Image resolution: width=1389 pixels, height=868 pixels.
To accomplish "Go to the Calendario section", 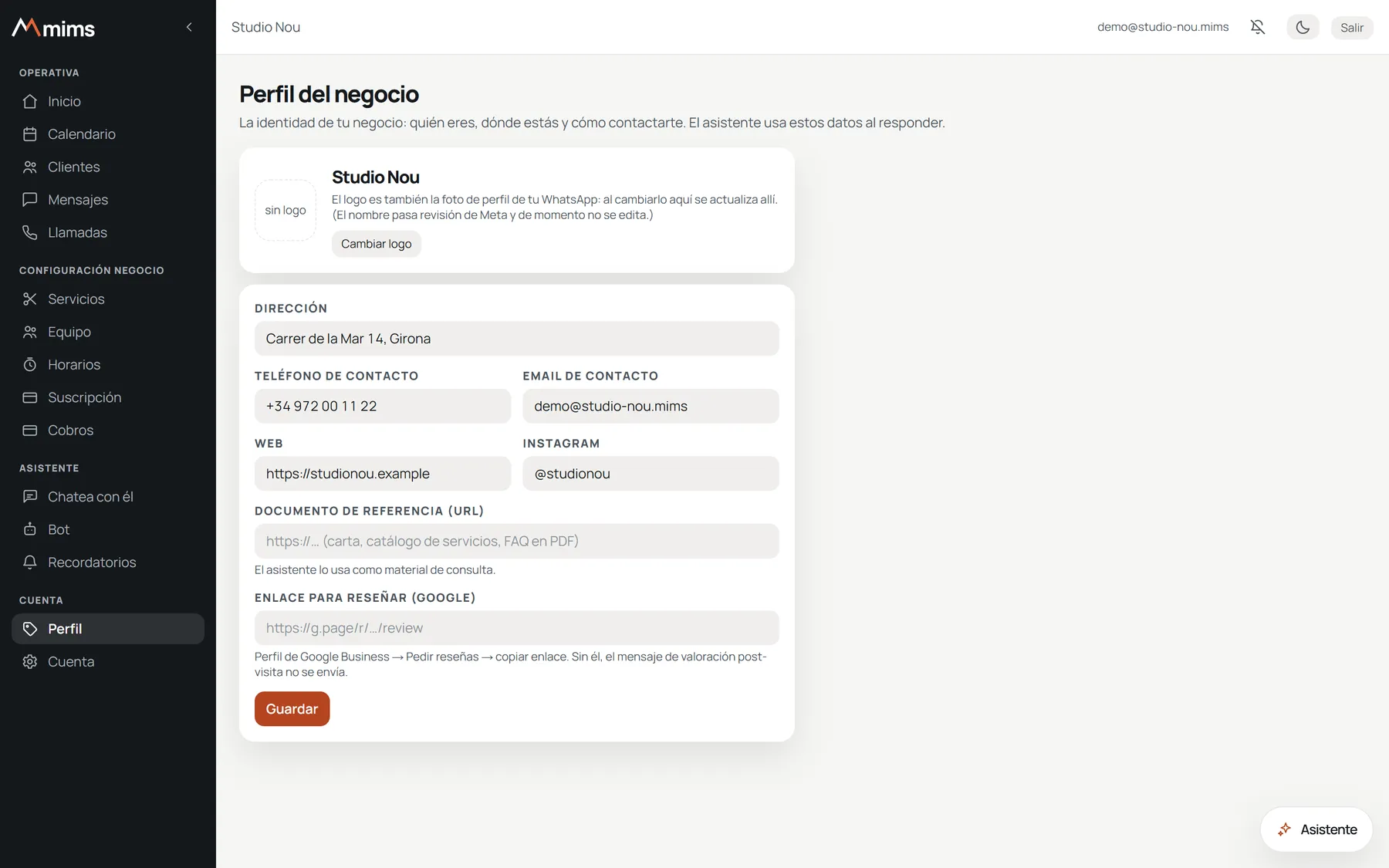I will coord(108,134).
